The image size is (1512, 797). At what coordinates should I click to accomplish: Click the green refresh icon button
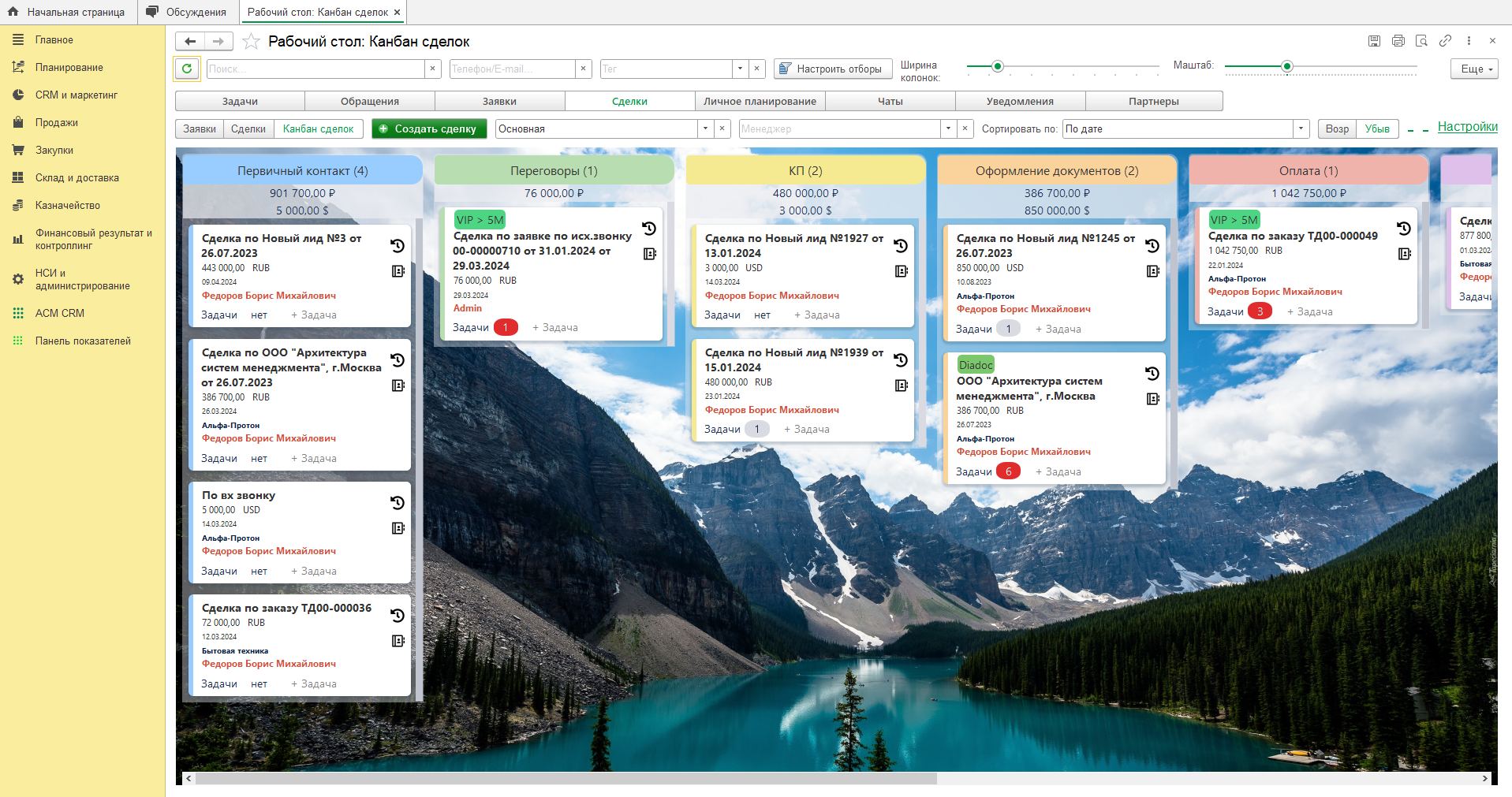(x=187, y=69)
